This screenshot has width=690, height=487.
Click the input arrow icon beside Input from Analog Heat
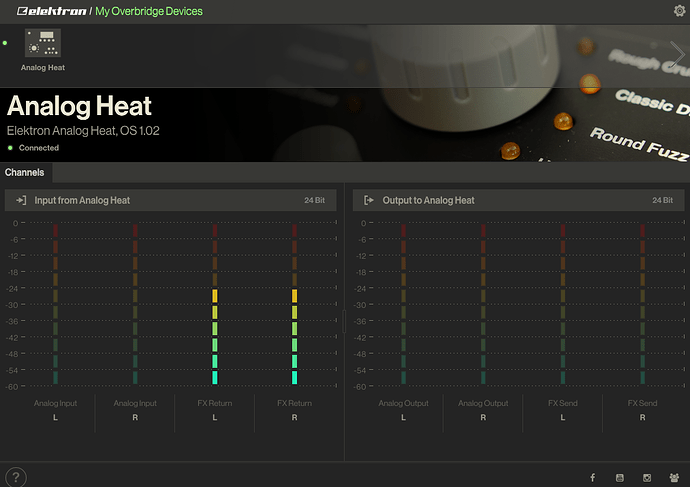tap(20, 200)
